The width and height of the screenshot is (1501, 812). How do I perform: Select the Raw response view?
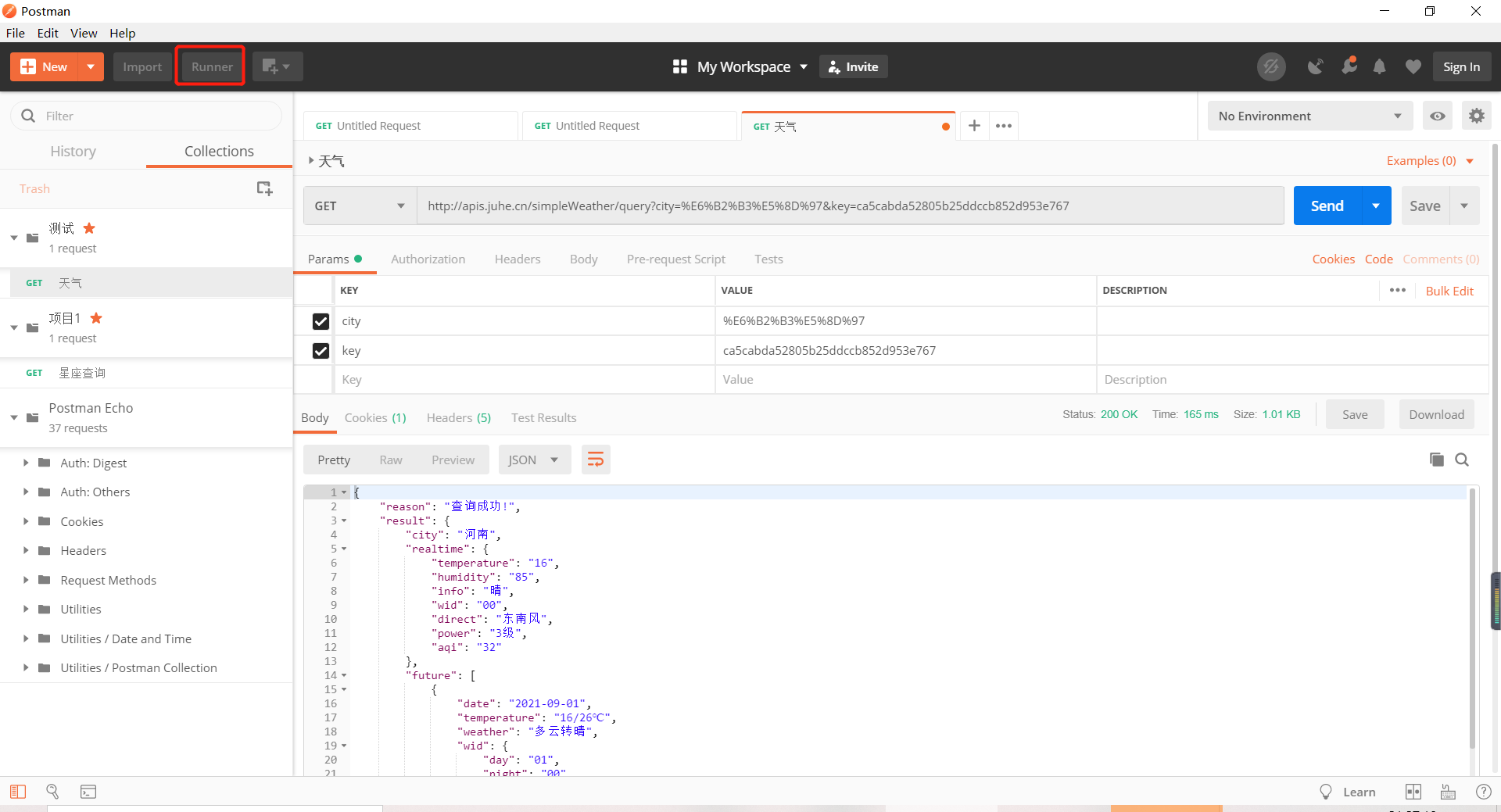[x=391, y=460]
